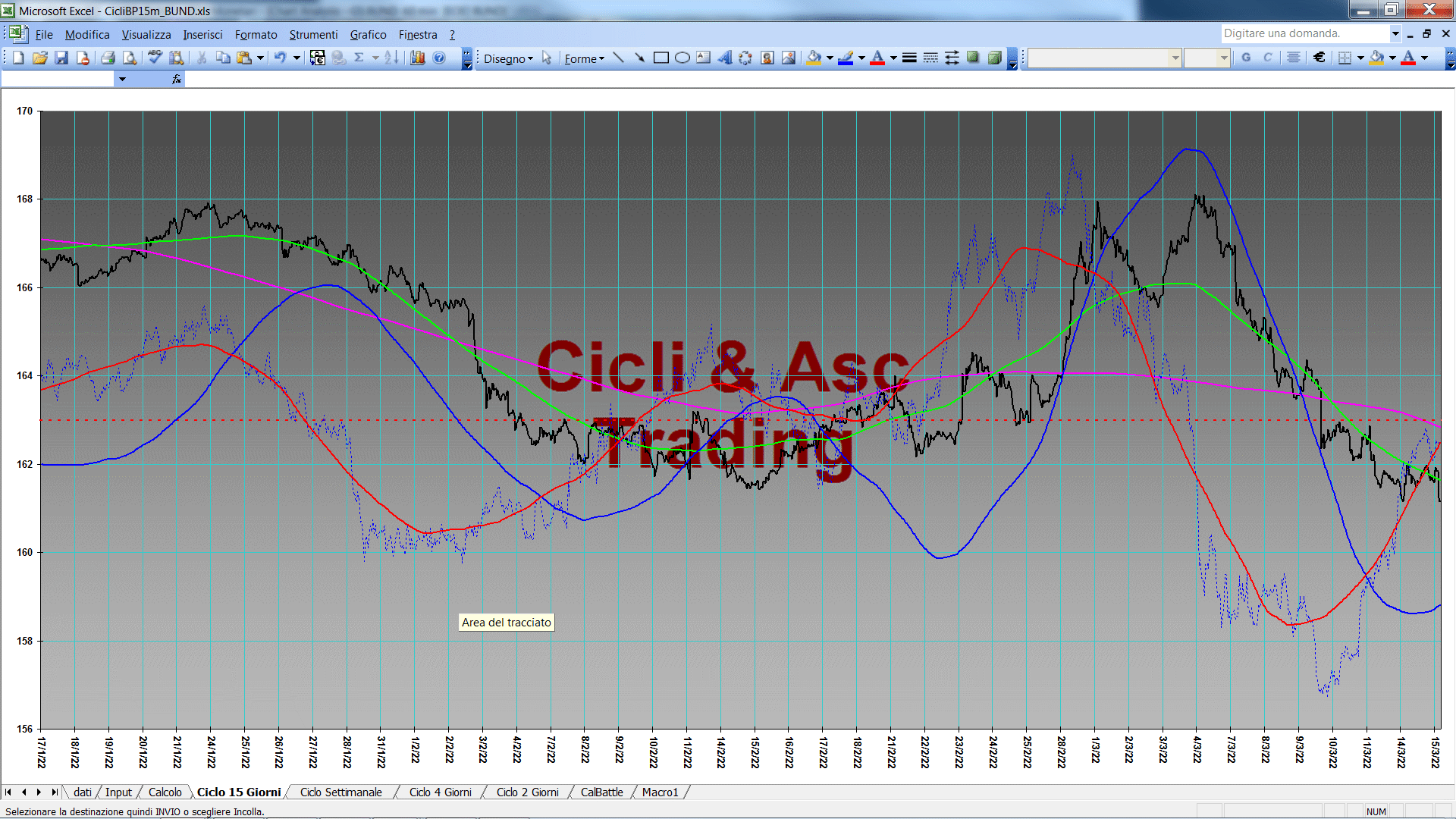The image size is (1456, 819).
Task: Open the Inserisci menu
Action: [202, 35]
